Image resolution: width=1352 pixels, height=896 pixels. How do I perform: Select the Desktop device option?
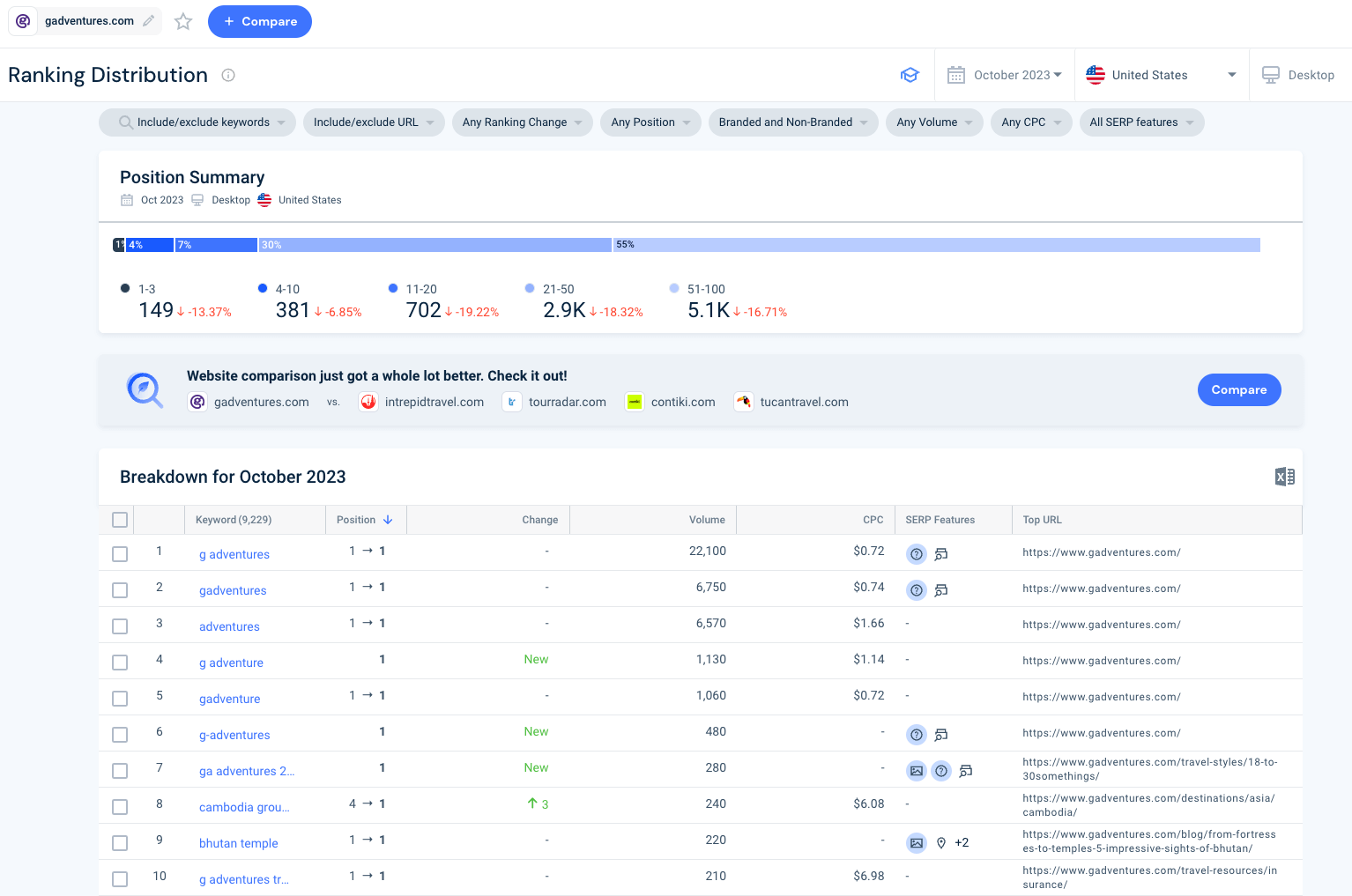[x=1298, y=75]
